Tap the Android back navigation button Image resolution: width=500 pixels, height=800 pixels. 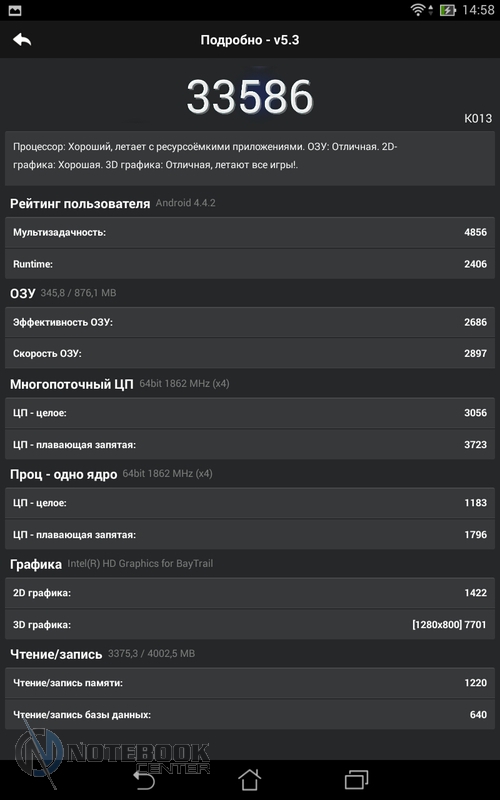point(143,779)
